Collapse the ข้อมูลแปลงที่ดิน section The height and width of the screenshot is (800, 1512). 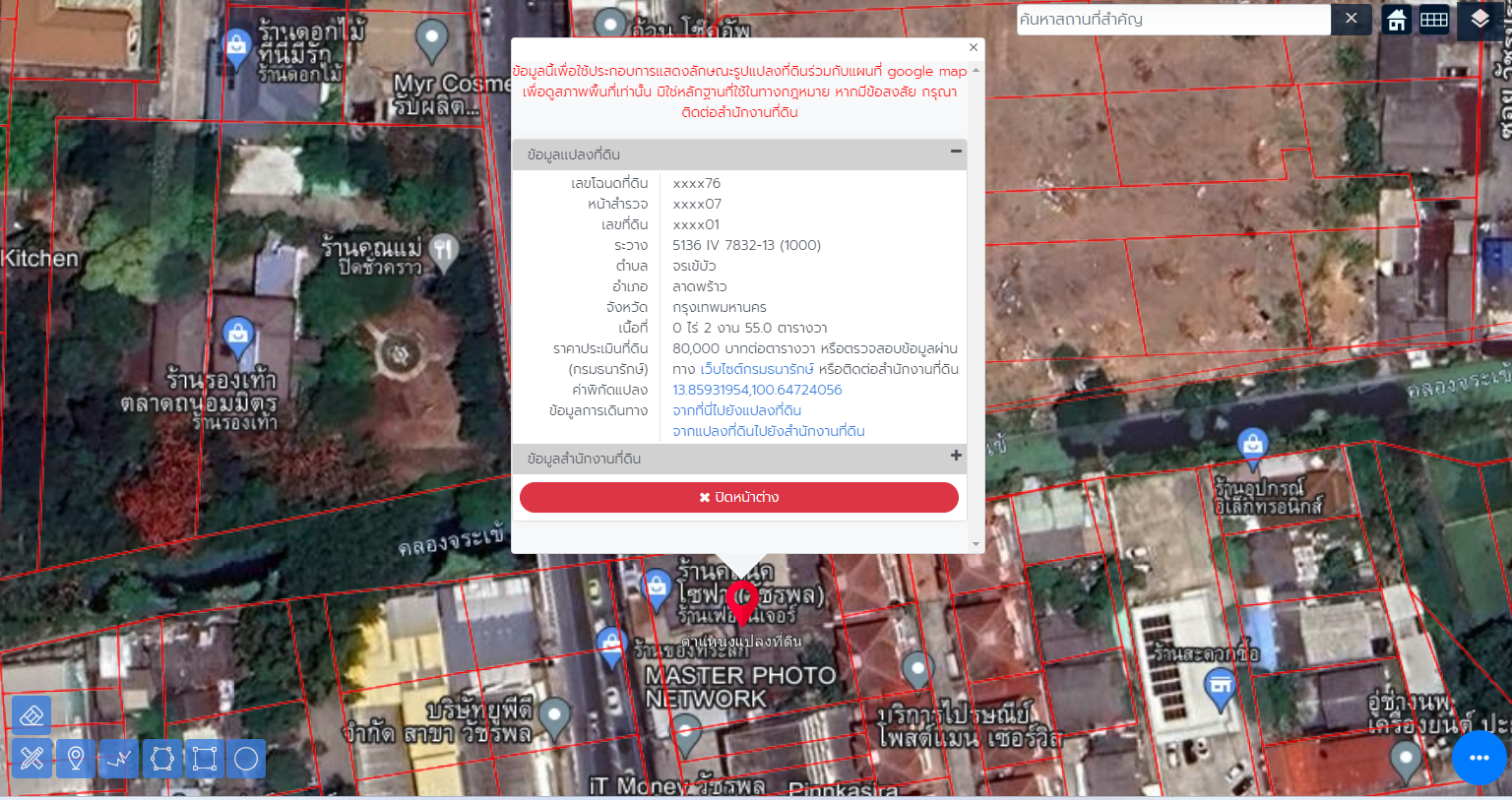tap(955, 152)
